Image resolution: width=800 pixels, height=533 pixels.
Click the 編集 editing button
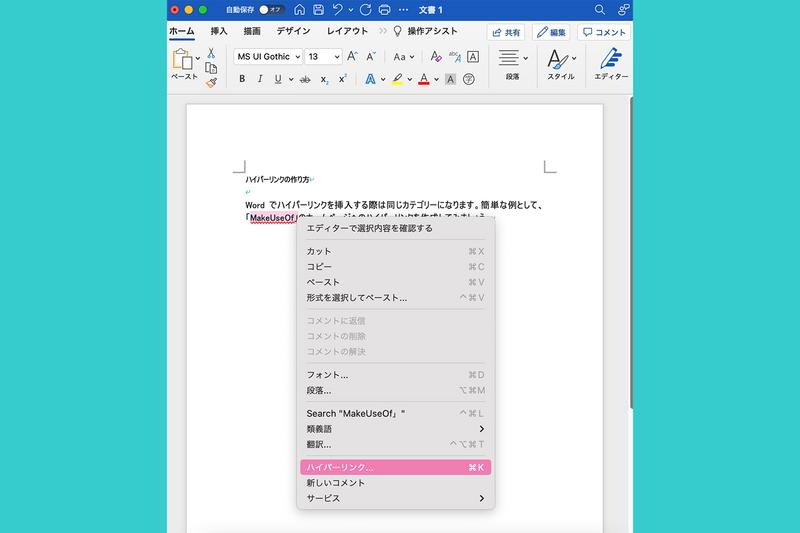tap(551, 32)
